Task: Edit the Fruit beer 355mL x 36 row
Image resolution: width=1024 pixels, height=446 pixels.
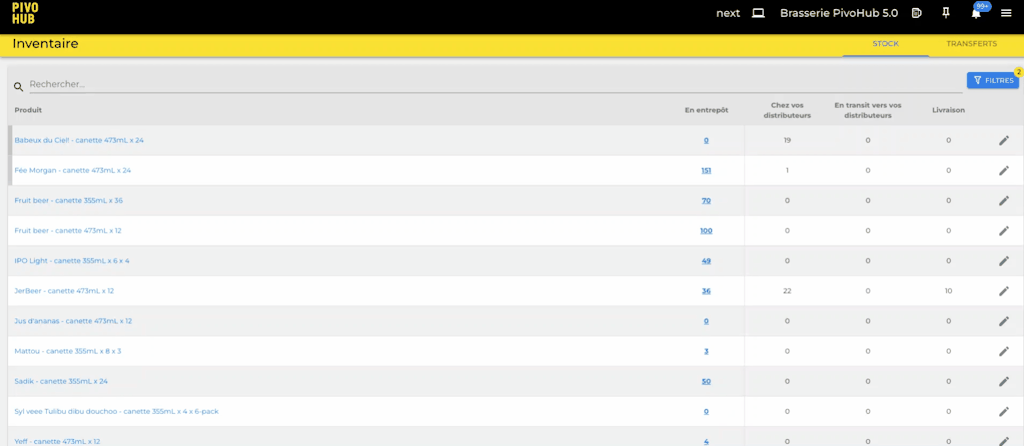Action: click(x=1004, y=200)
